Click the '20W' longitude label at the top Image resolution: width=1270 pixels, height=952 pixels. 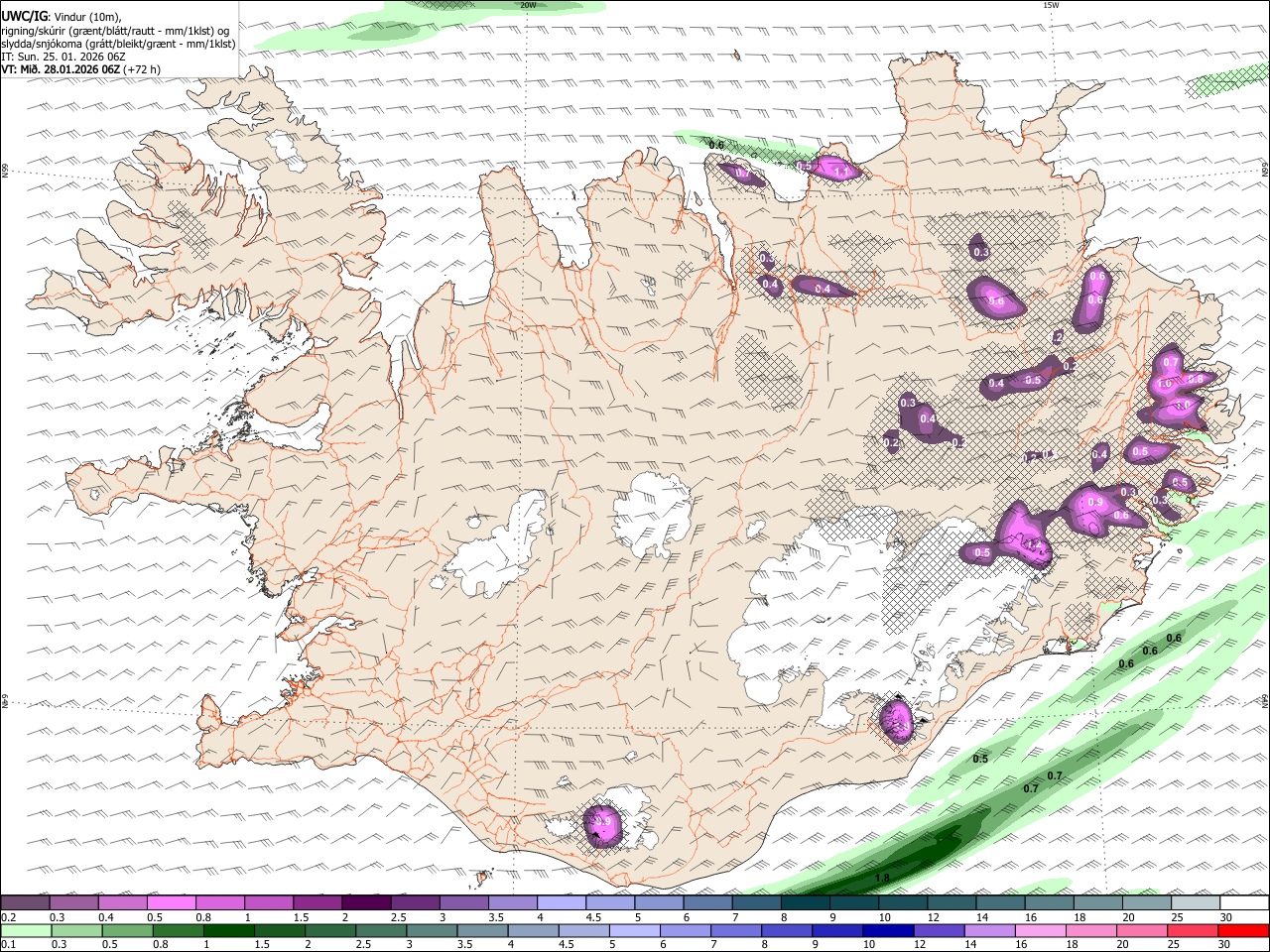pos(528,5)
